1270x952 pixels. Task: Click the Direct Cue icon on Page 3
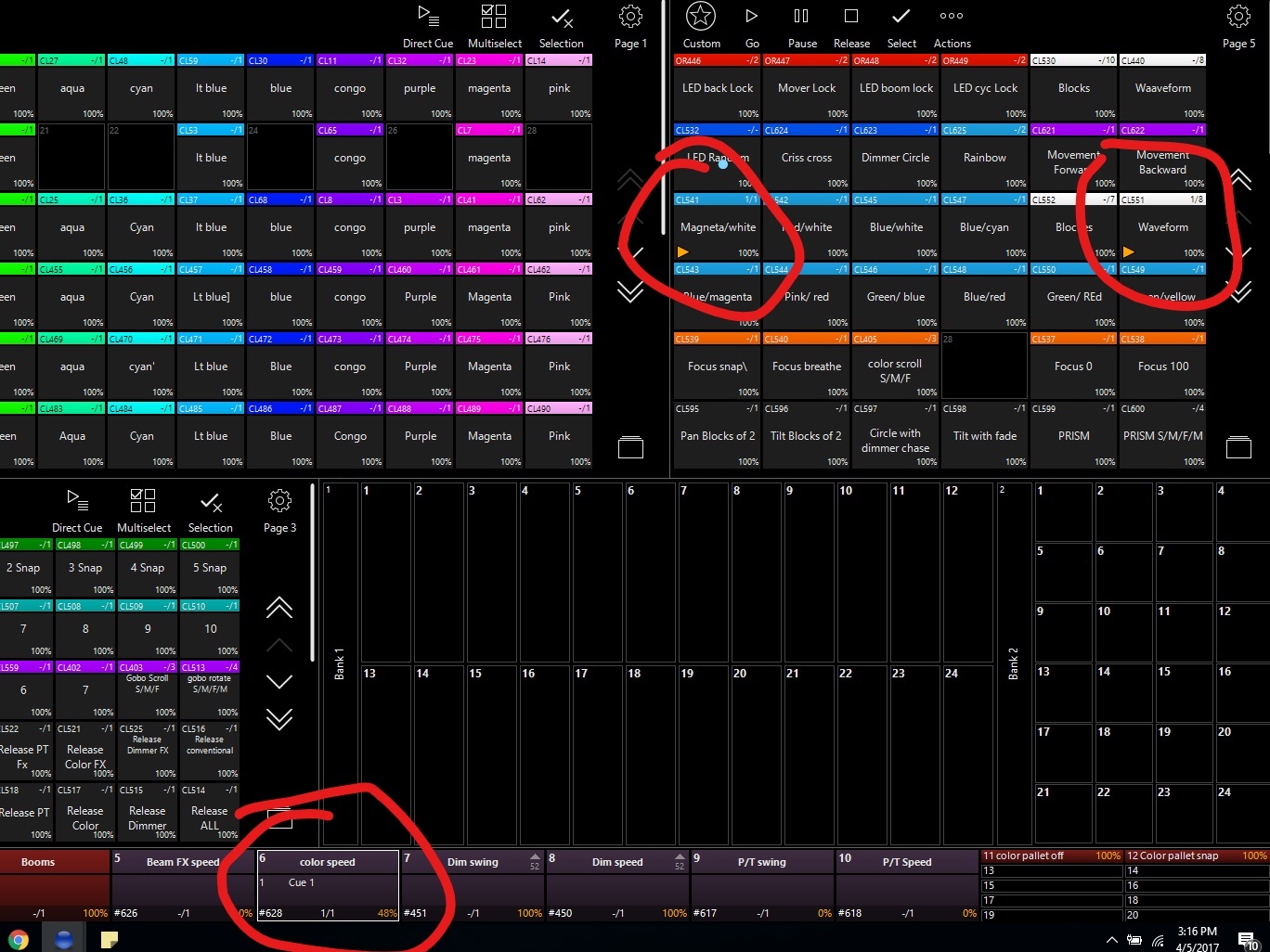tap(78, 501)
